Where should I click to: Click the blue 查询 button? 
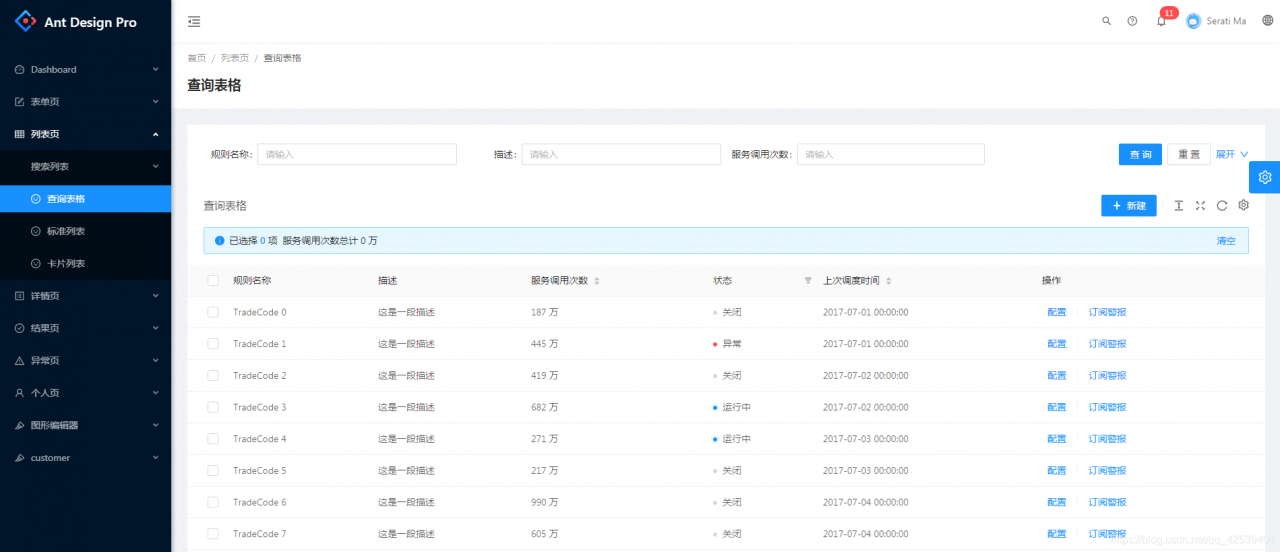(1140, 154)
